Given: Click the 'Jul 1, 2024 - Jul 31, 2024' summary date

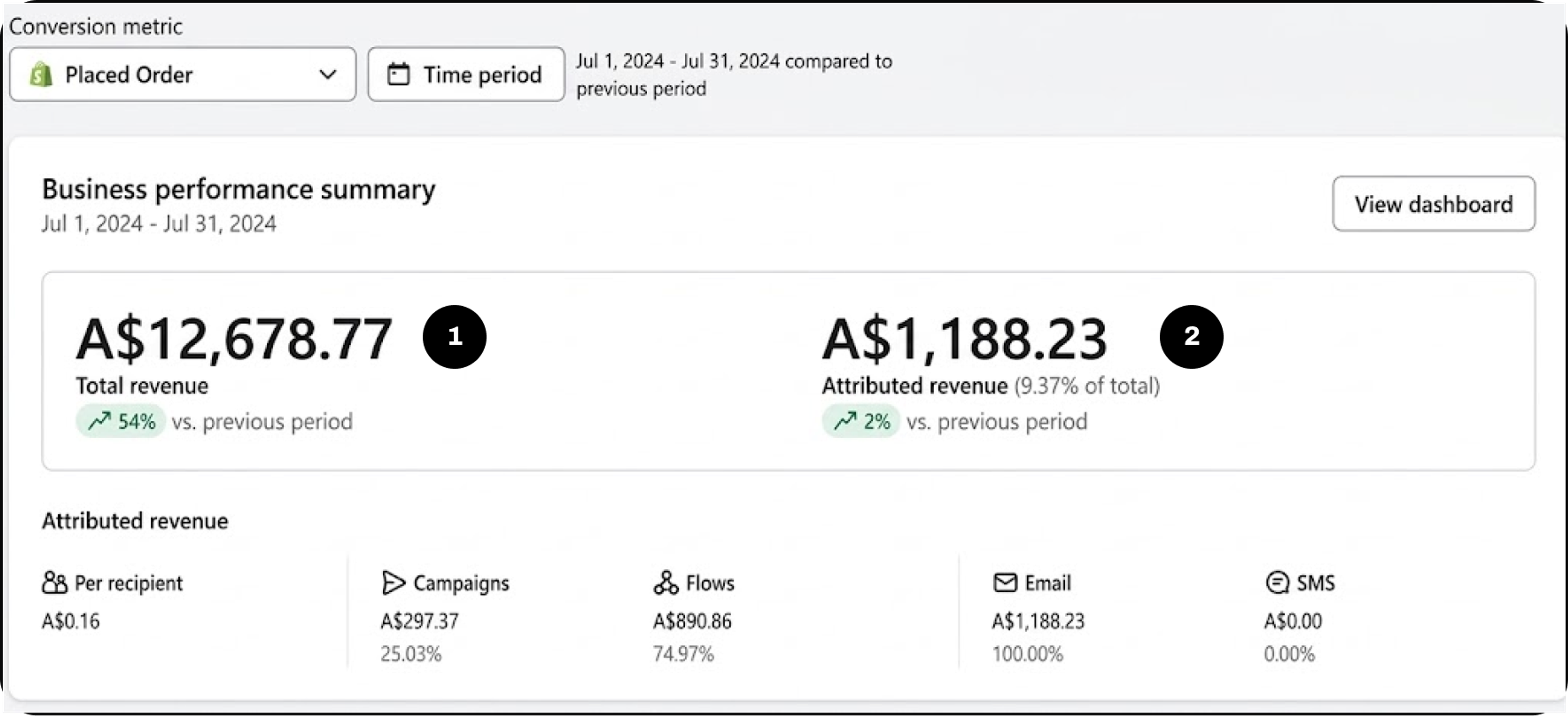Looking at the screenshot, I should tap(159, 223).
